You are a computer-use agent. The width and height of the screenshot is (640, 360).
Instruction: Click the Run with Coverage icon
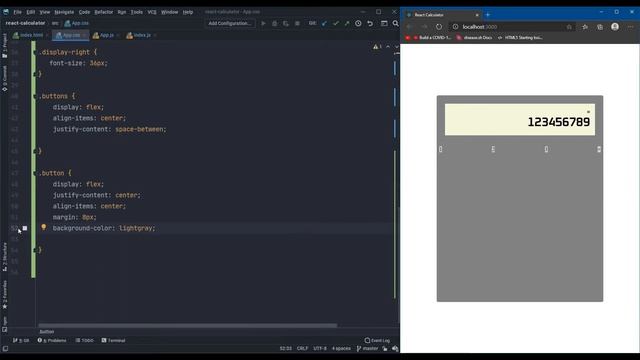[286, 23]
